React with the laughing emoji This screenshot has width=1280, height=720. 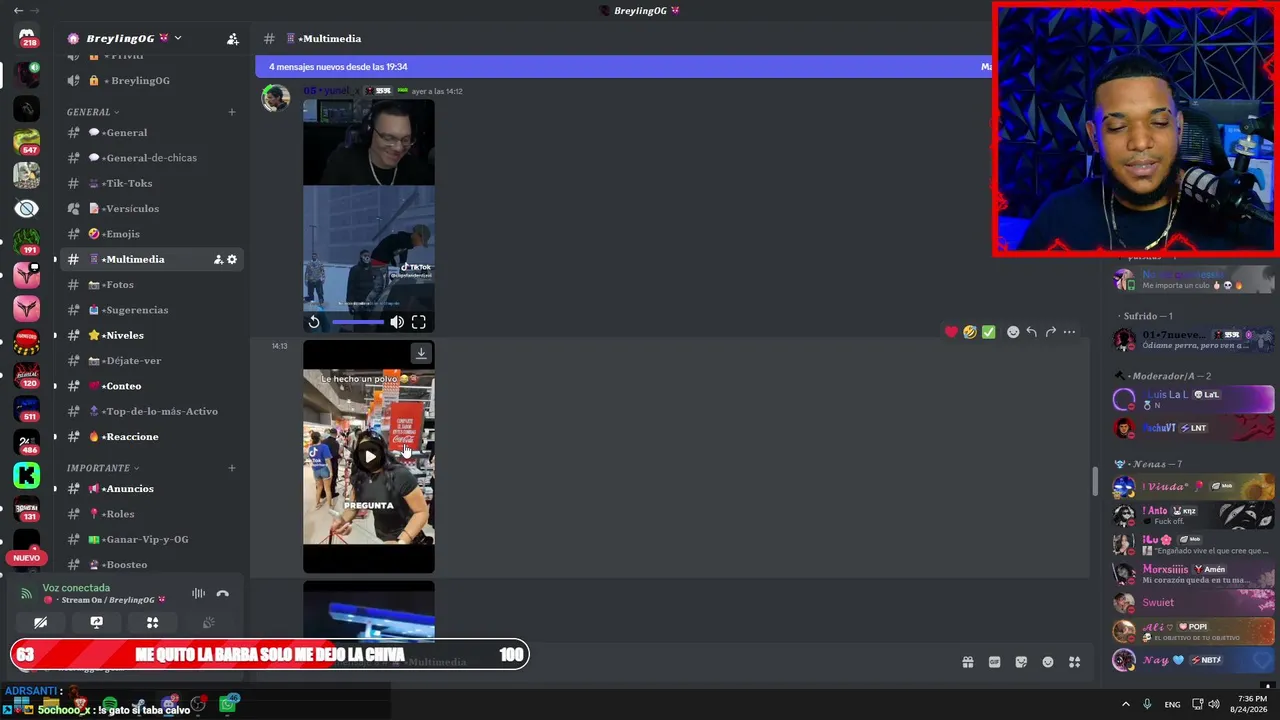(x=970, y=332)
